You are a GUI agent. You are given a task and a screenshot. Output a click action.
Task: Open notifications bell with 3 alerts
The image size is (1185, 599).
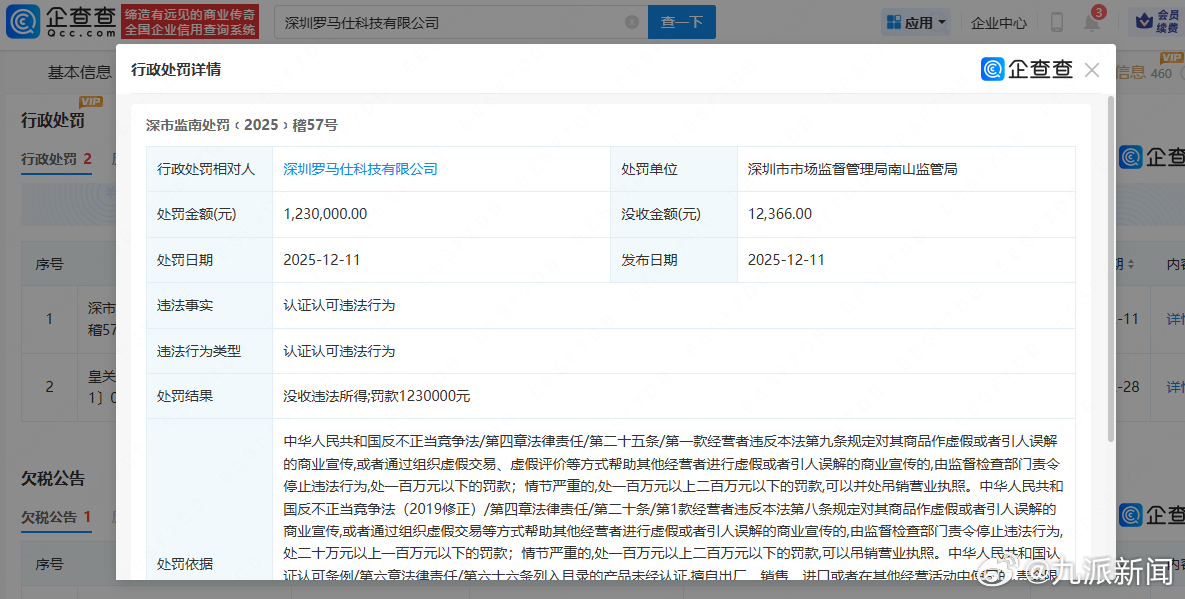coord(1091,22)
